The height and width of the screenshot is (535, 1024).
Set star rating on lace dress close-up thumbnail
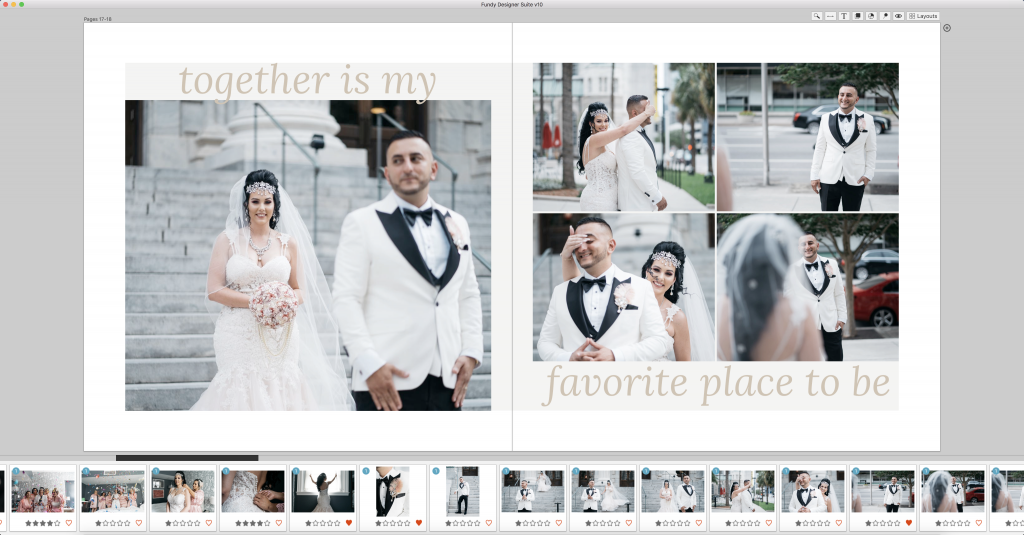[x=252, y=523]
